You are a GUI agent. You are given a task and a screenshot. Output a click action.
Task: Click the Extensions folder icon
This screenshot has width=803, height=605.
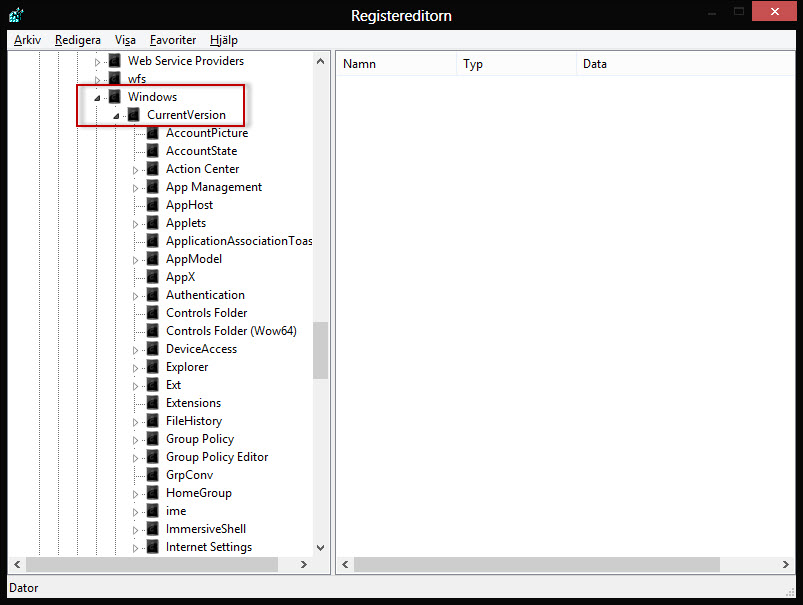point(153,403)
